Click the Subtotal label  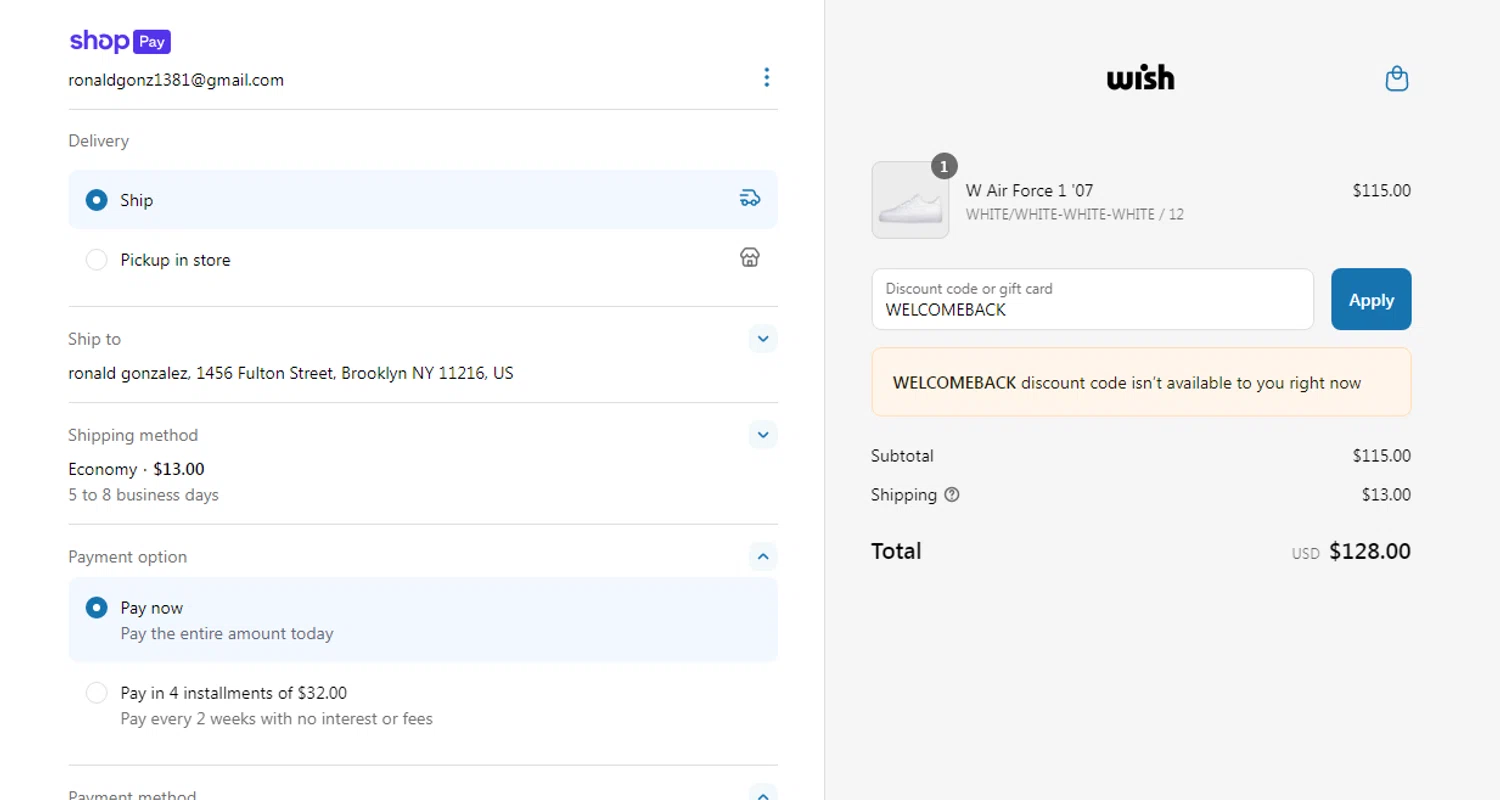coord(902,456)
